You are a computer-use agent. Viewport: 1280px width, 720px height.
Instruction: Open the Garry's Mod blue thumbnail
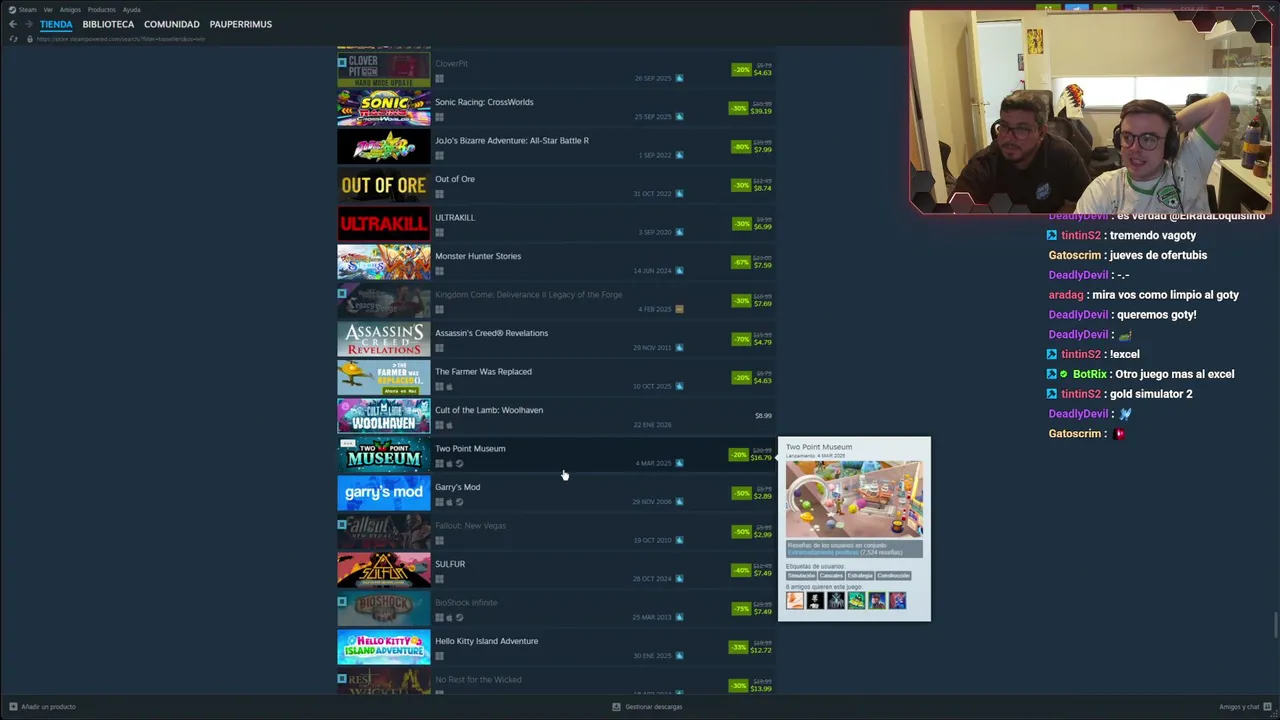384,493
